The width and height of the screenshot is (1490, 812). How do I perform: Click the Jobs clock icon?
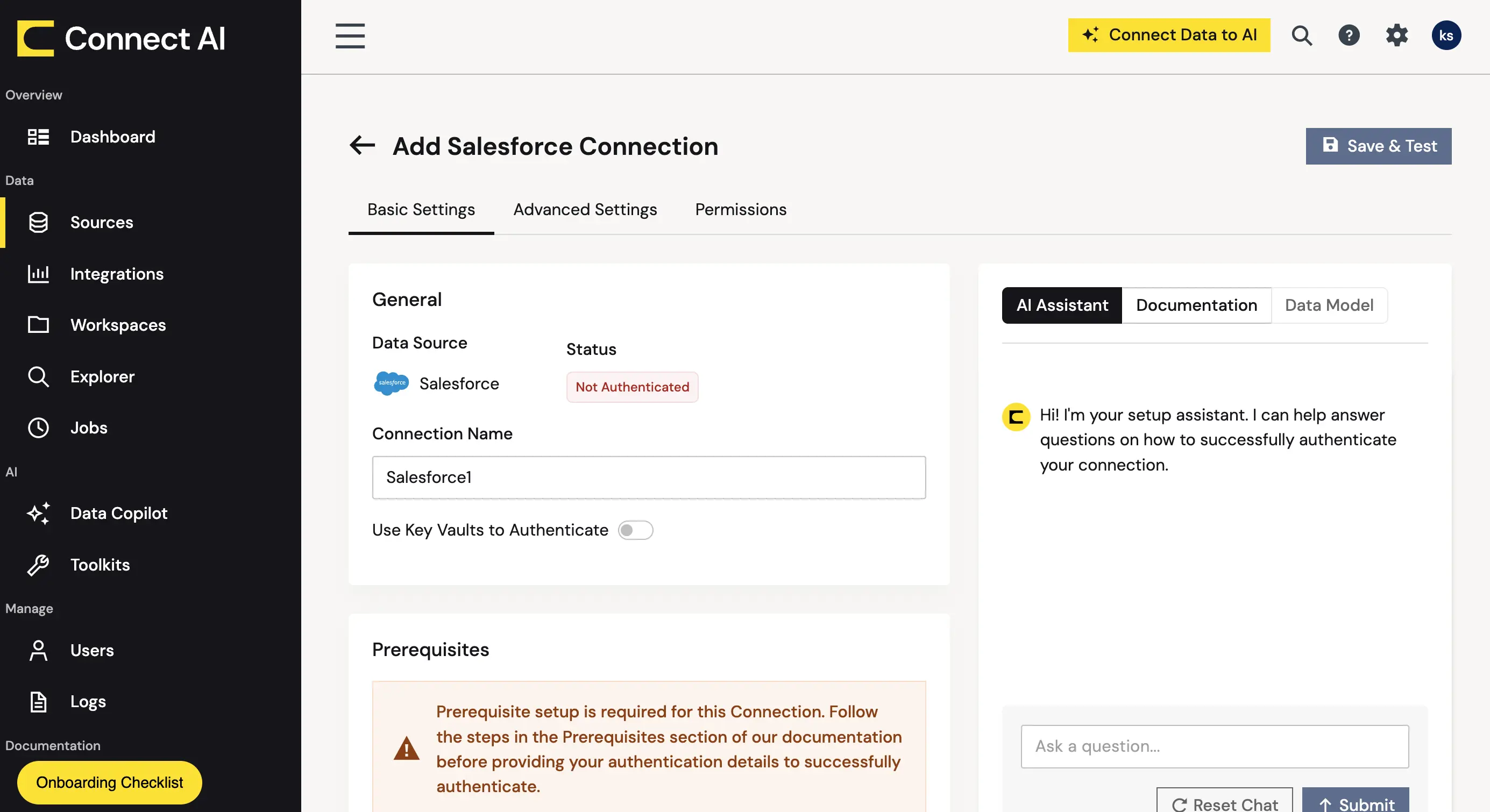38,428
